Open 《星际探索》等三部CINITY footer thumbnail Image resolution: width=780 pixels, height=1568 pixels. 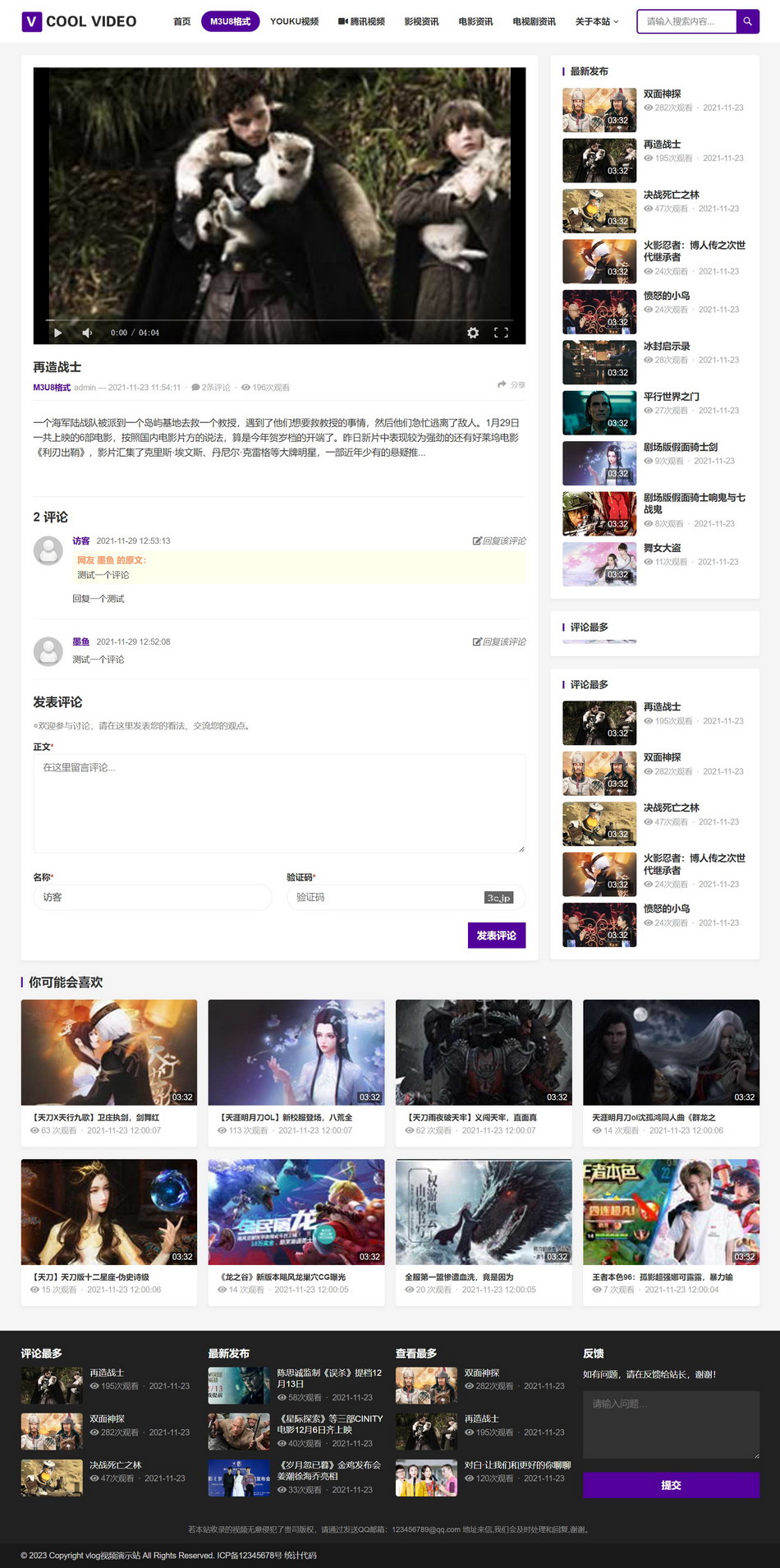(x=239, y=1431)
